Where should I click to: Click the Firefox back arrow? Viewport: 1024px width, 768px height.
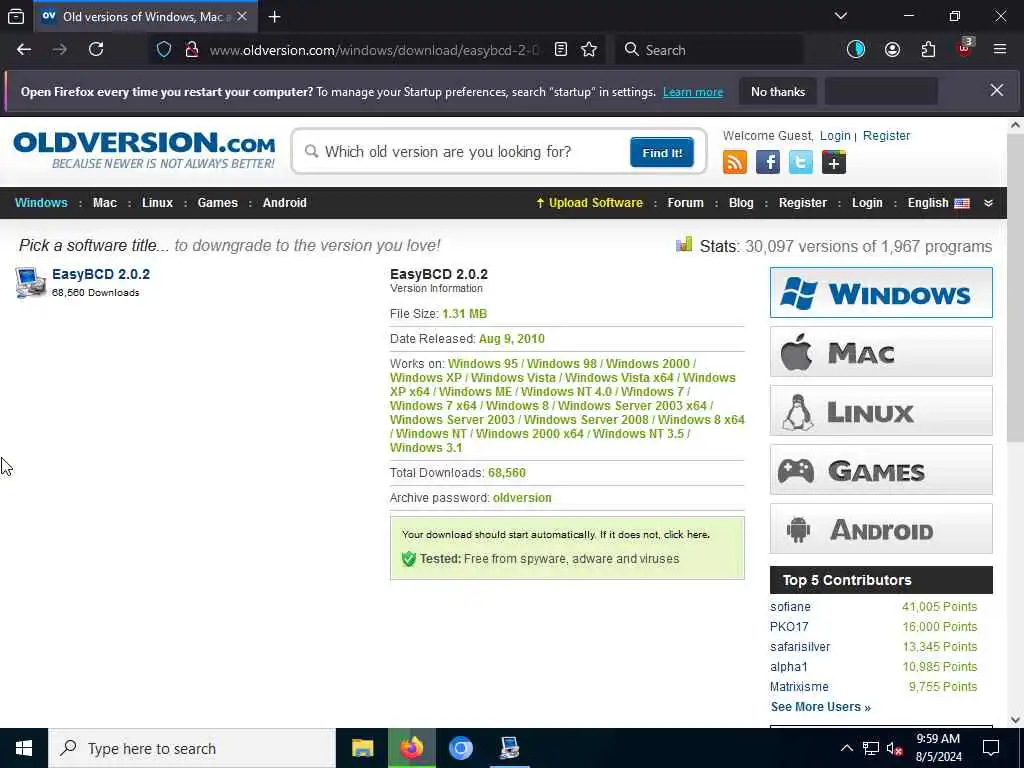click(x=24, y=50)
